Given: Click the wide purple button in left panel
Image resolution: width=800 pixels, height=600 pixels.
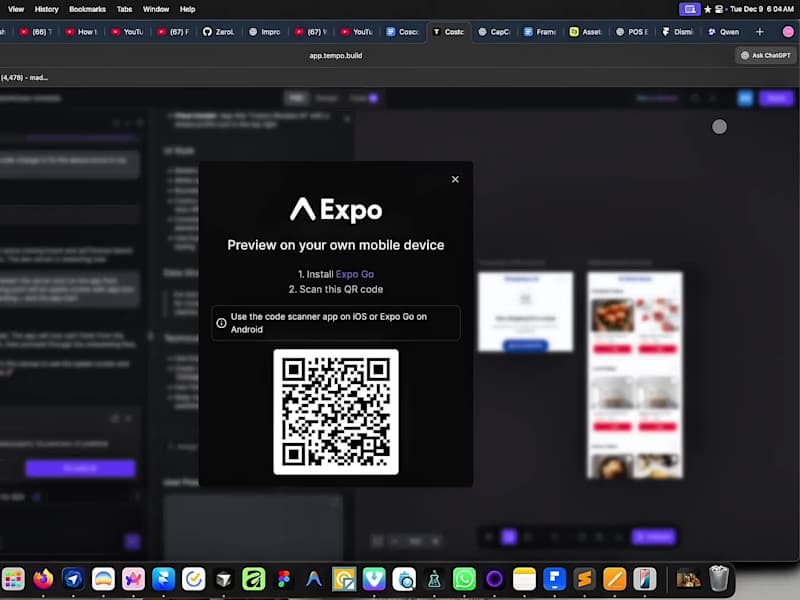Looking at the screenshot, I should coord(80,468).
